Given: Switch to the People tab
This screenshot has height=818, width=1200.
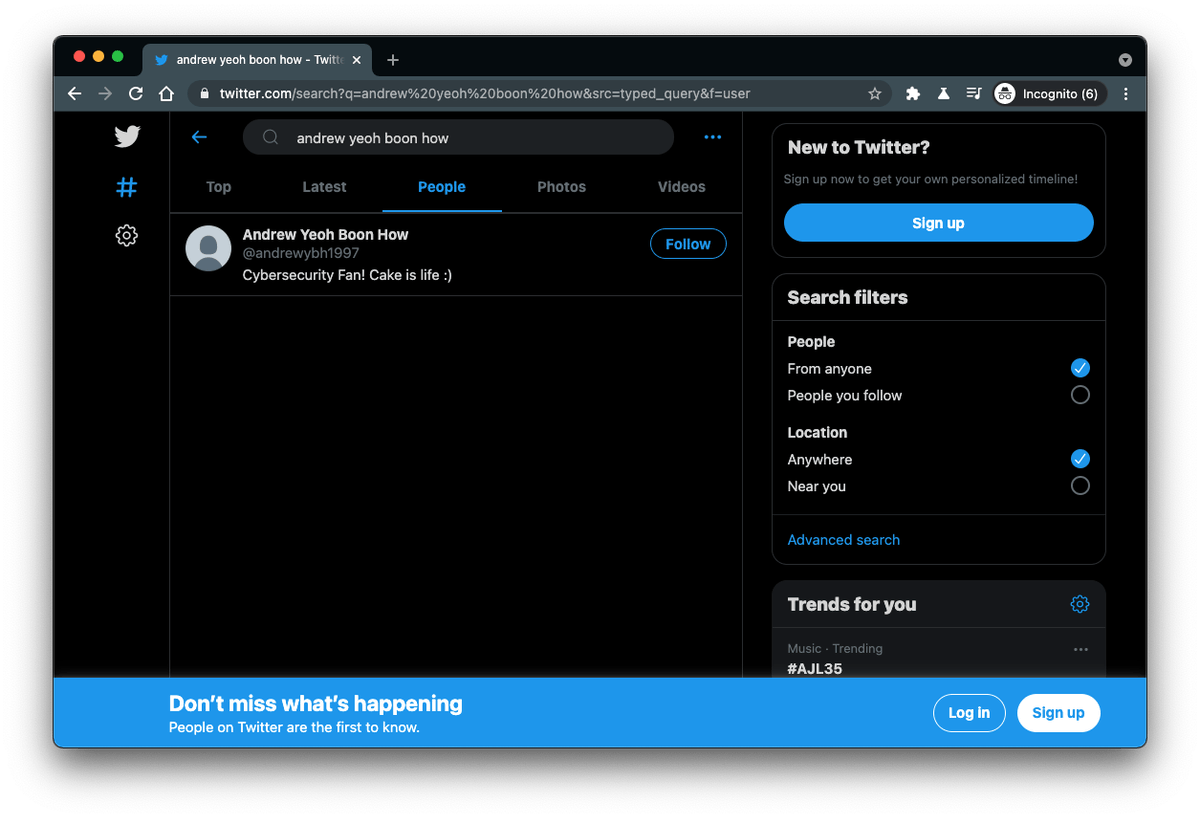Looking at the screenshot, I should [x=442, y=187].
